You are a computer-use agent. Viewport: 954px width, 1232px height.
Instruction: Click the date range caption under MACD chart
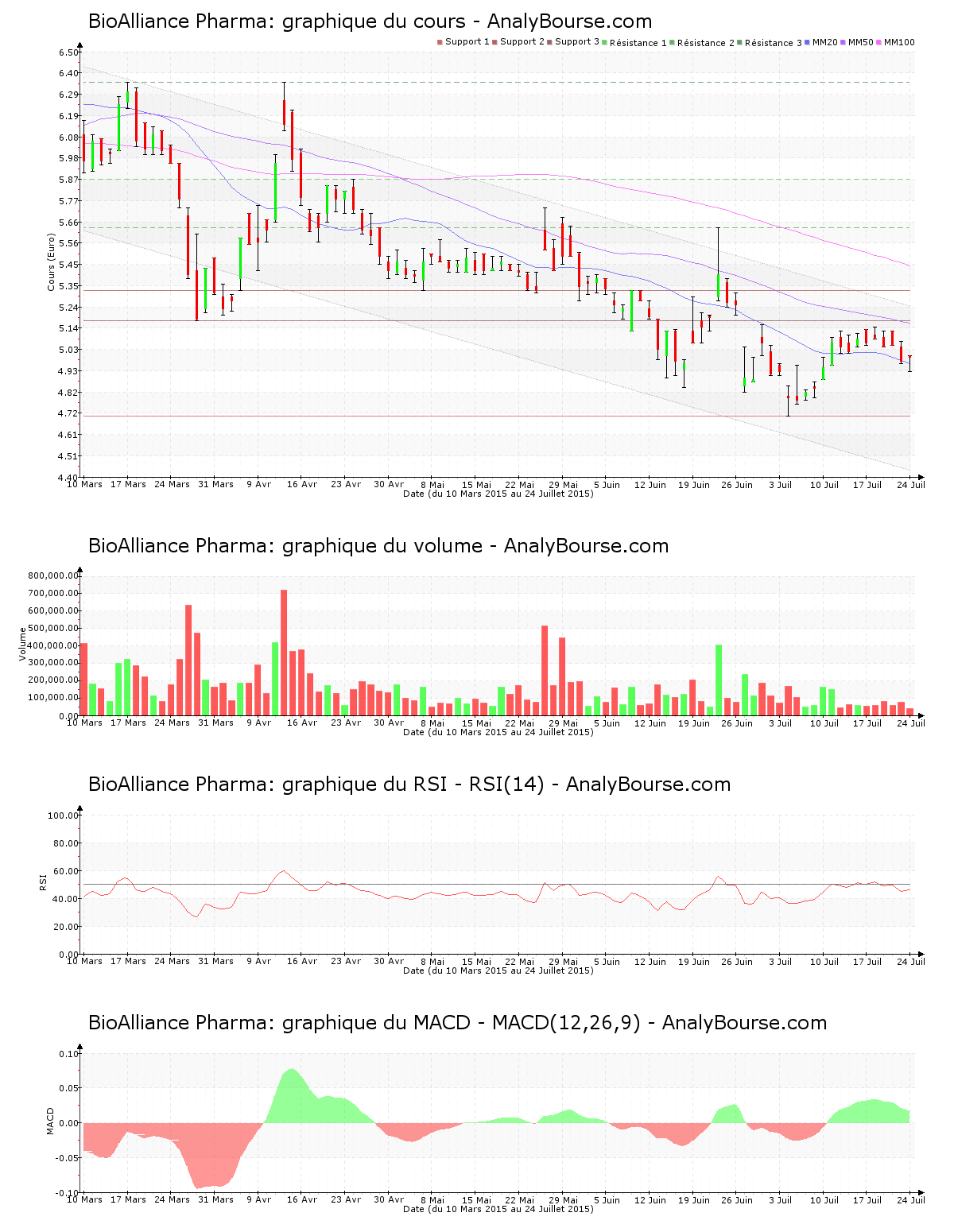[498, 1209]
